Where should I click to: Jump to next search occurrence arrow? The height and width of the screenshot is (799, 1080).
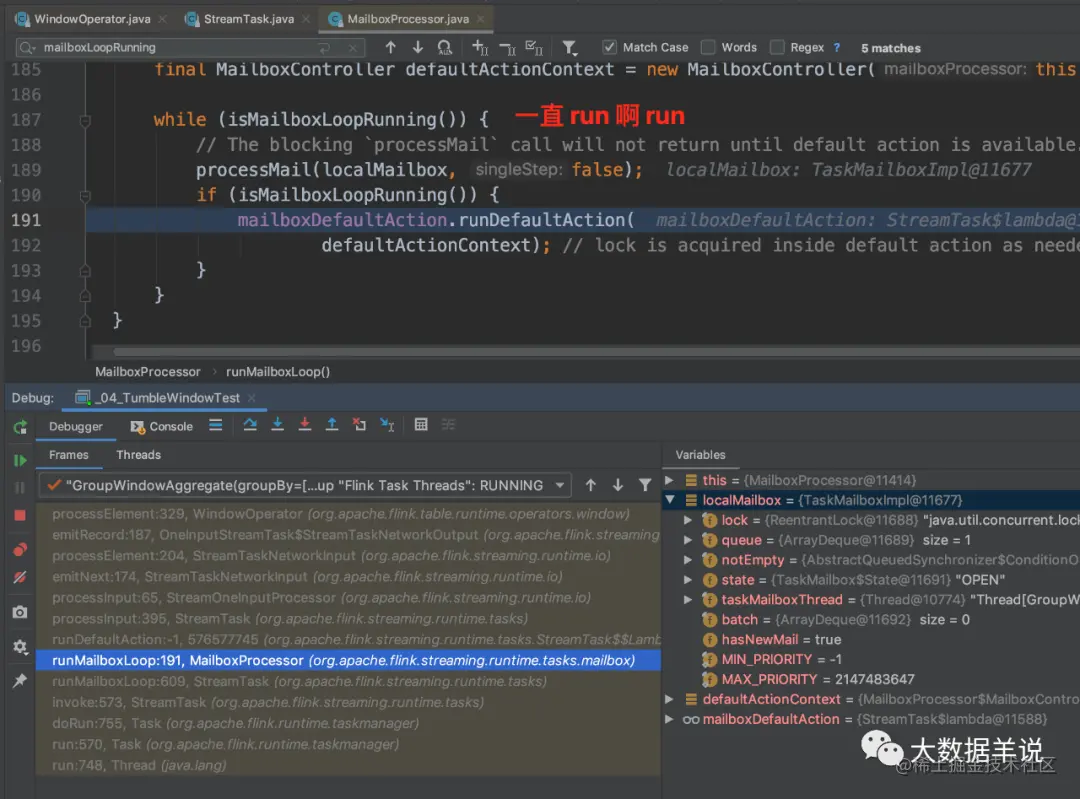[x=417, y=47]
